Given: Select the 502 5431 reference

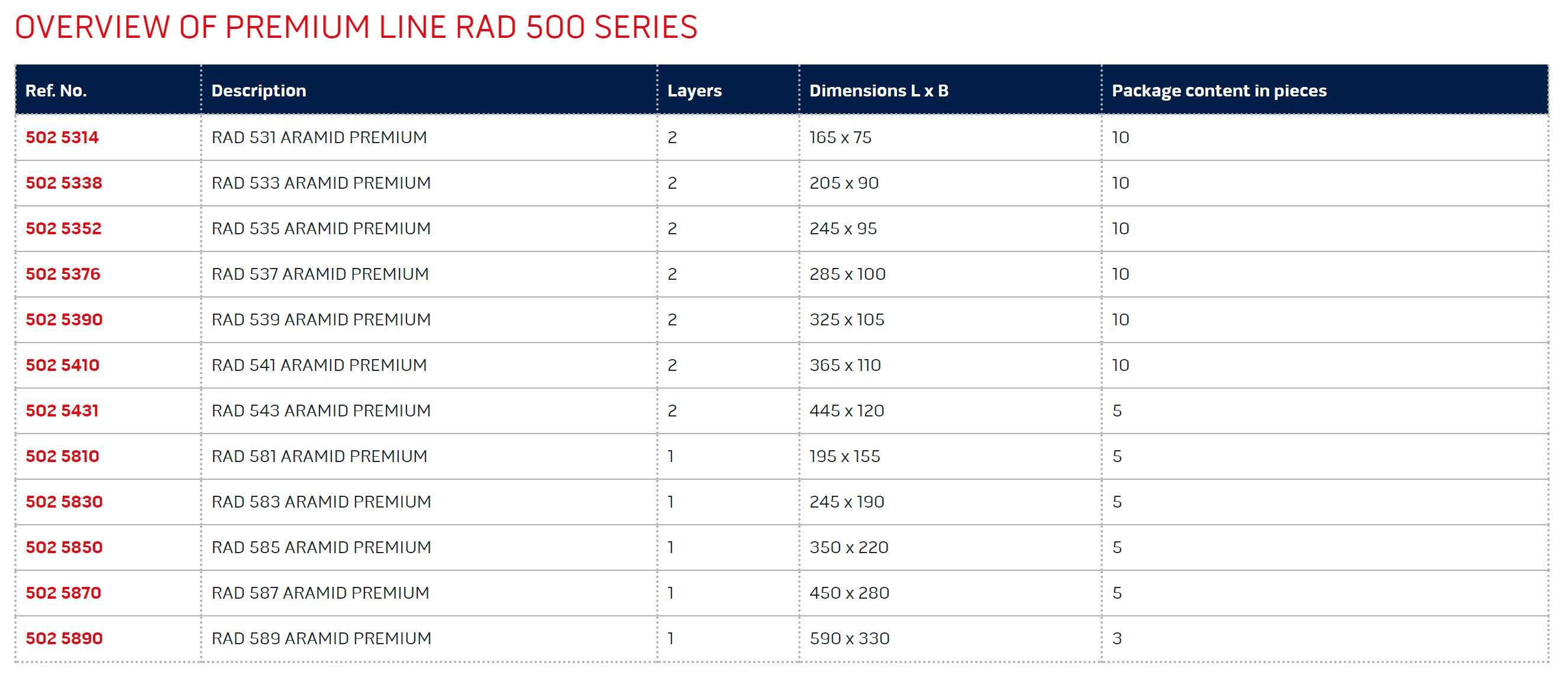Looking at the screenshot, I should 62,411.
